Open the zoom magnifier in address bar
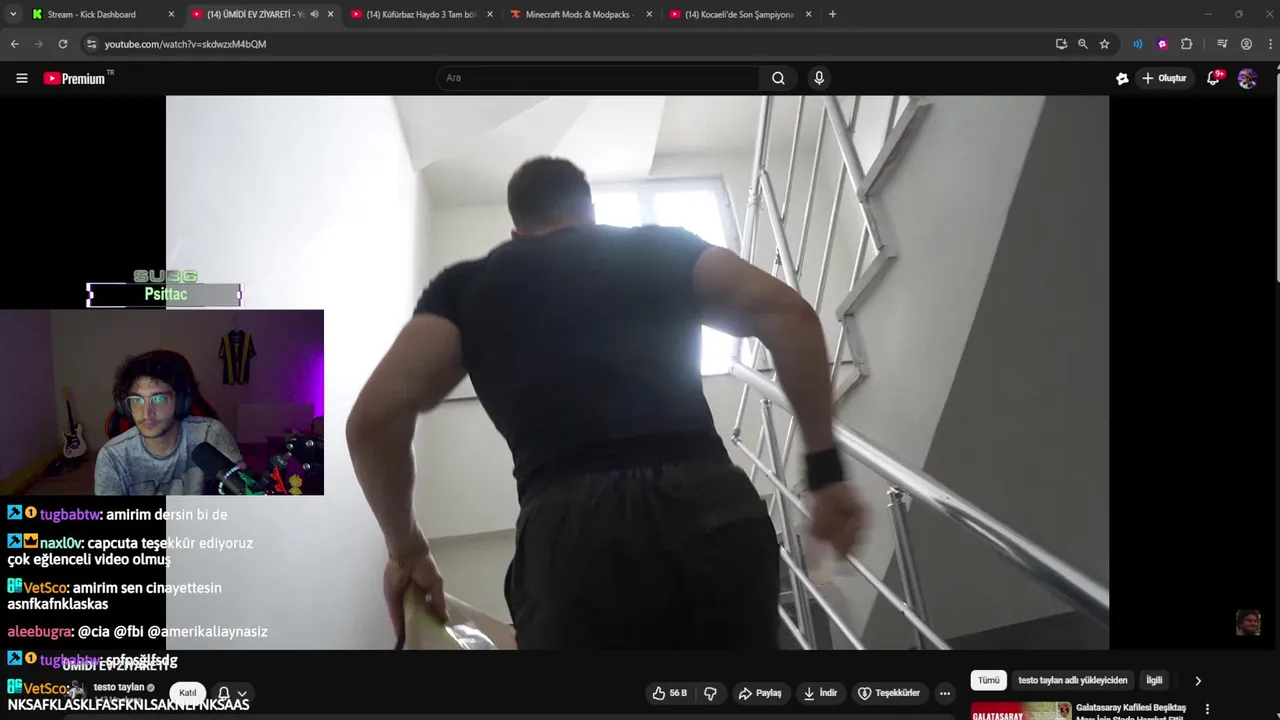The width and height of the screenshot is (1280, 720). (x=1082, y=44)
